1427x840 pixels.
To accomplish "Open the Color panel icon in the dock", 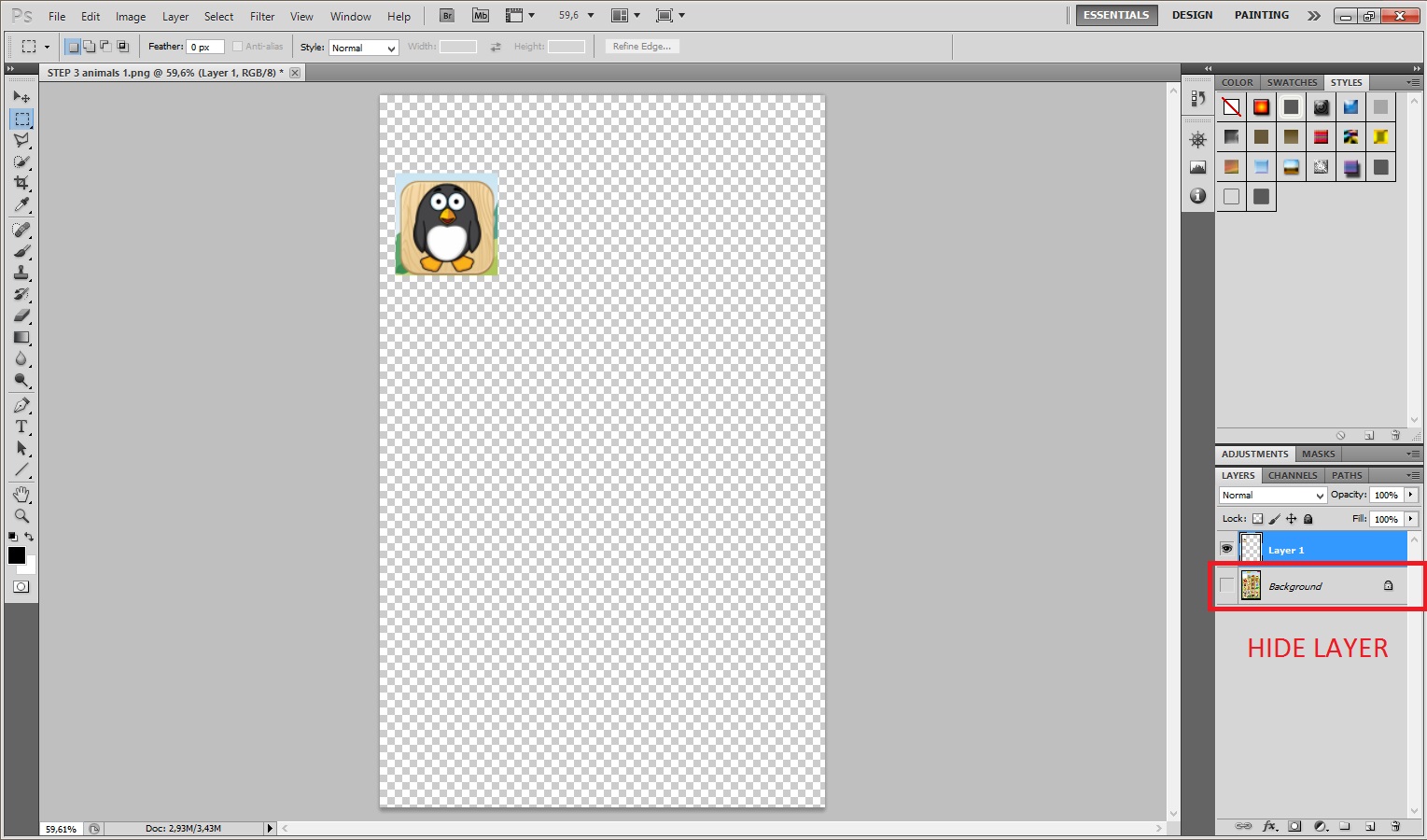I will pyautogui.click(x=1237, y=82).
